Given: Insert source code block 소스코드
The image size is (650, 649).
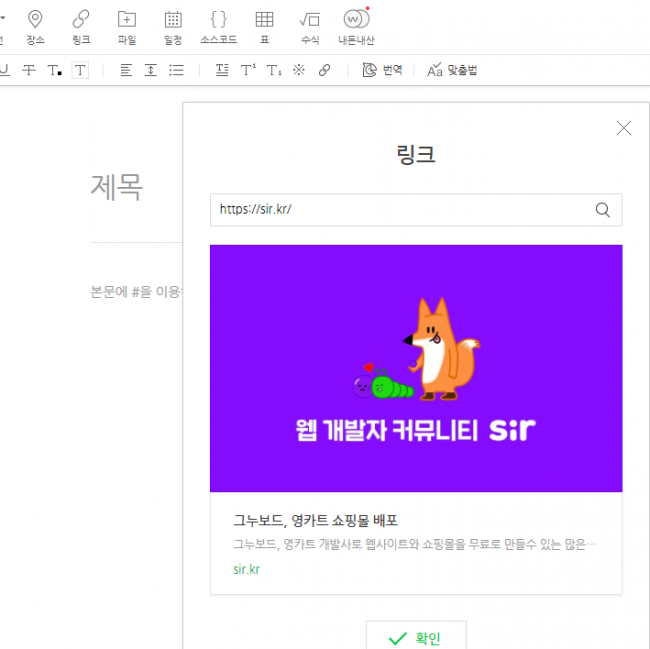Looking at the screenshot, I should pyautogui.click(x=218, y=27).
